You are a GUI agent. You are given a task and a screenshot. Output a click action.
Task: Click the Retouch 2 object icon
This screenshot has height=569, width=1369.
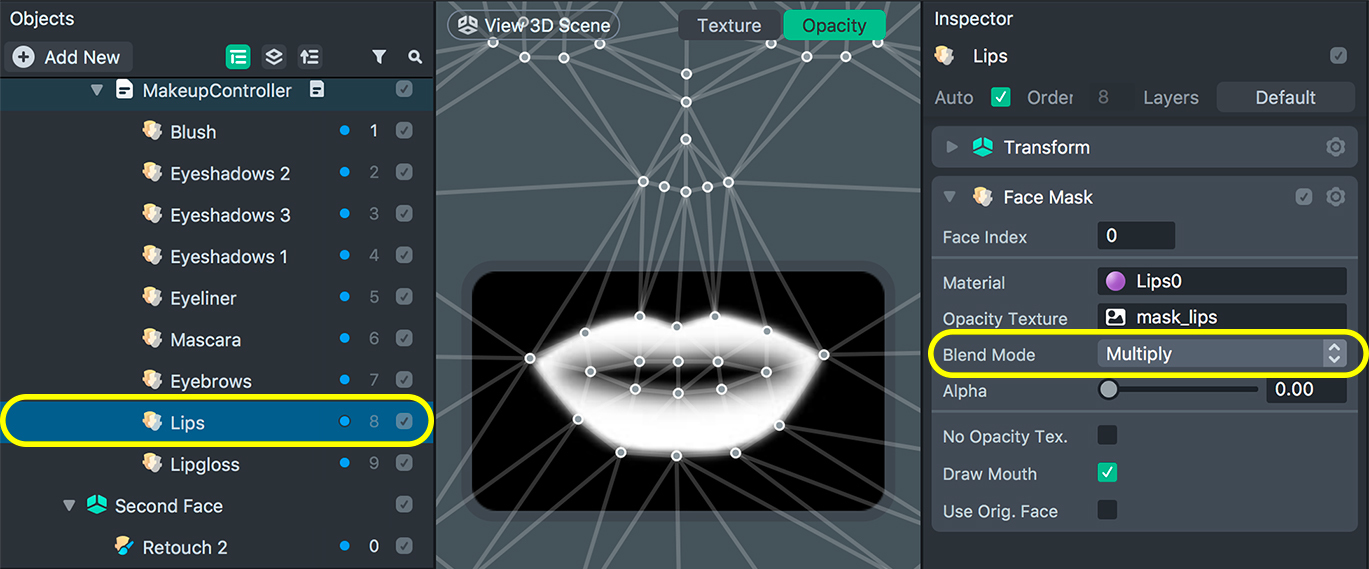[124, 546]
